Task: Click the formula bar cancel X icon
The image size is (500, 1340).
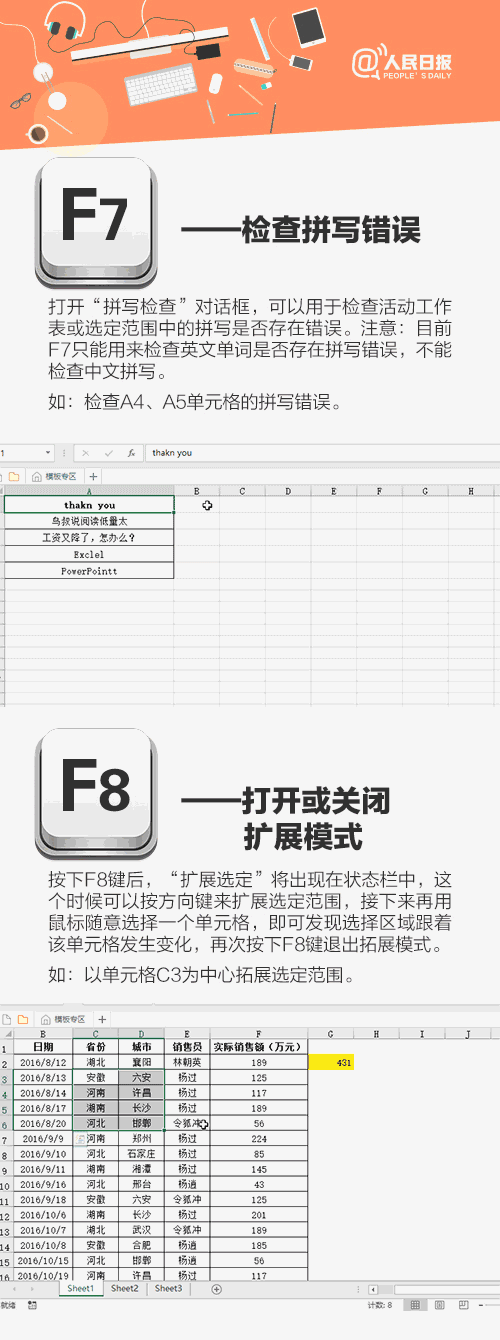Action: coord(86,453)
